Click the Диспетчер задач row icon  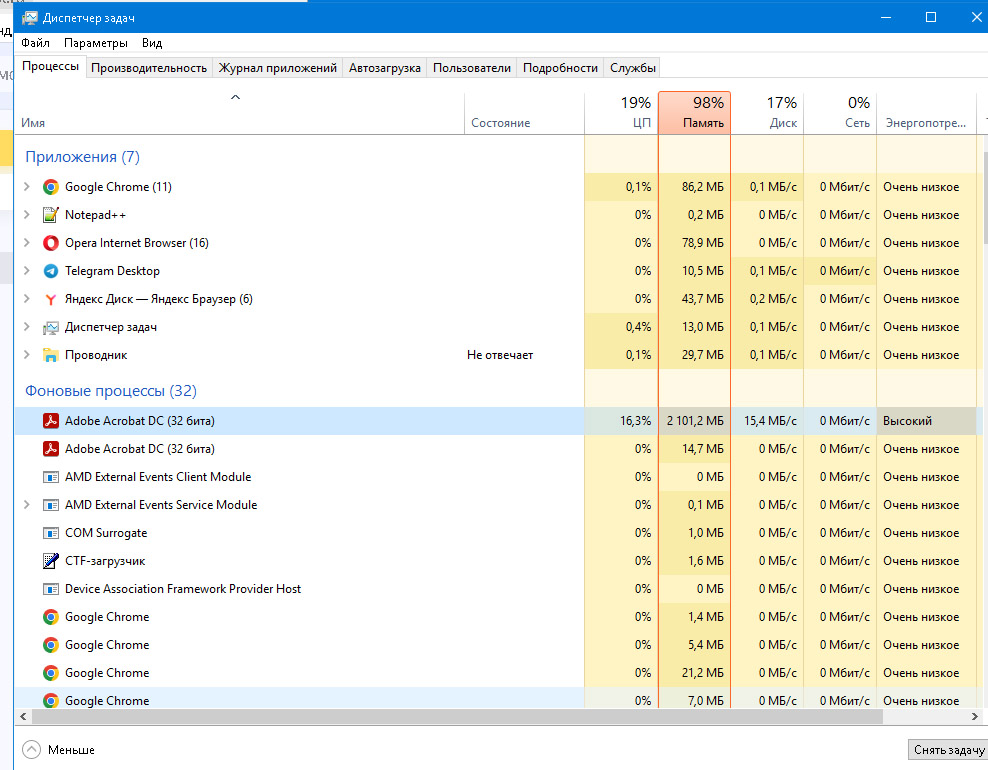[50, 327]
